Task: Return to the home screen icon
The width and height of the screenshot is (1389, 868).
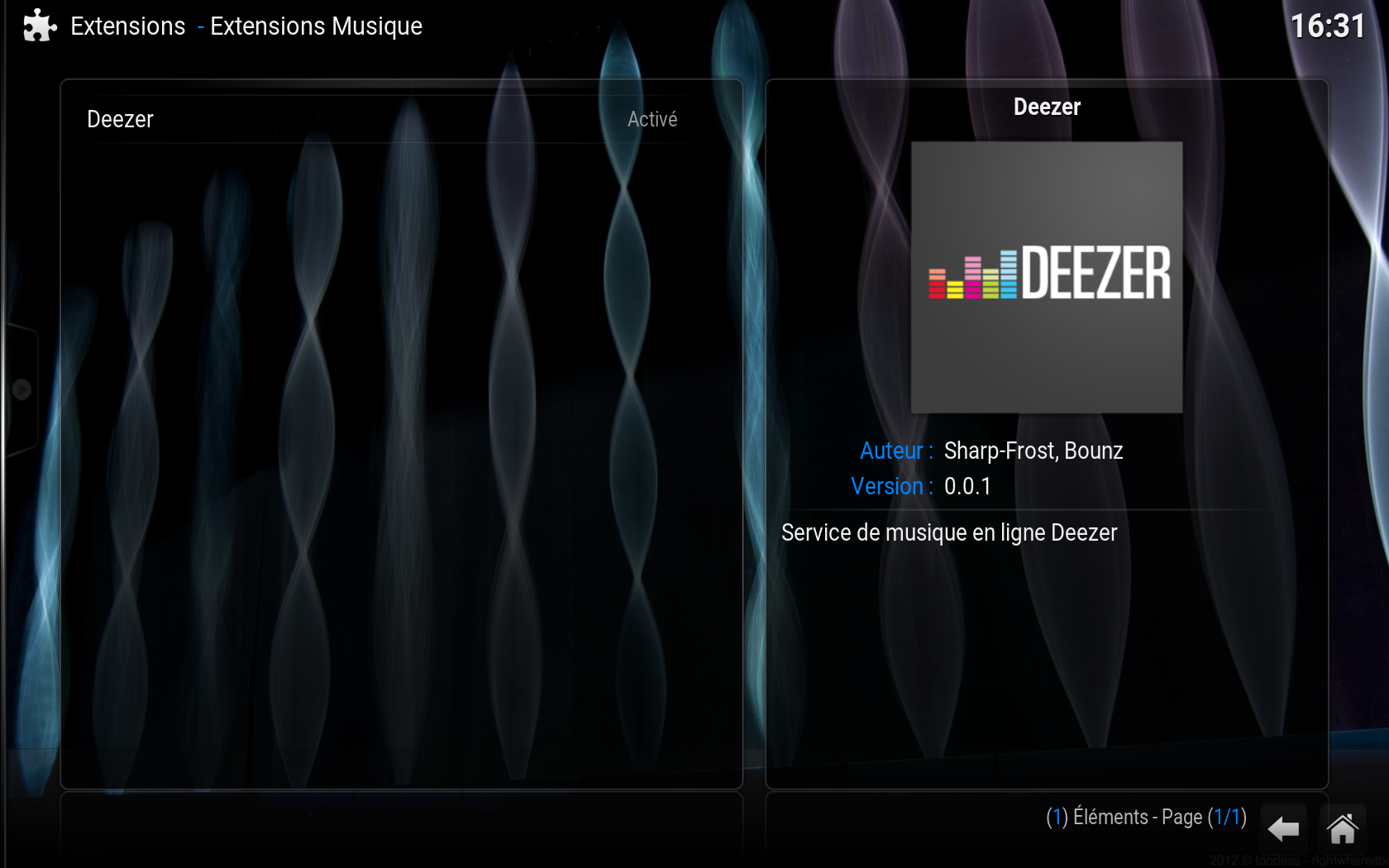Action: [x=1343, y=827]
